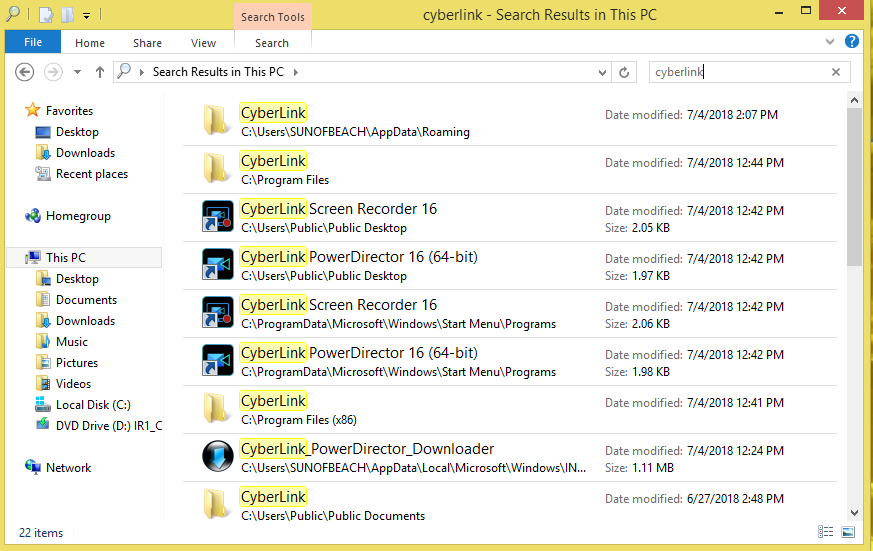Select PowerDirector 16 Start Menu shortcut

tap(509, 362)
